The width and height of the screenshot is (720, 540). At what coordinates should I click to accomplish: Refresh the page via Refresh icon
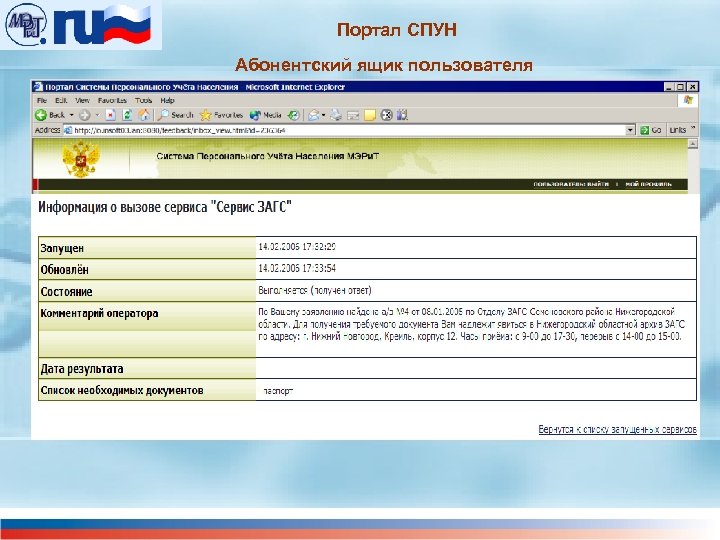[127, 115]
